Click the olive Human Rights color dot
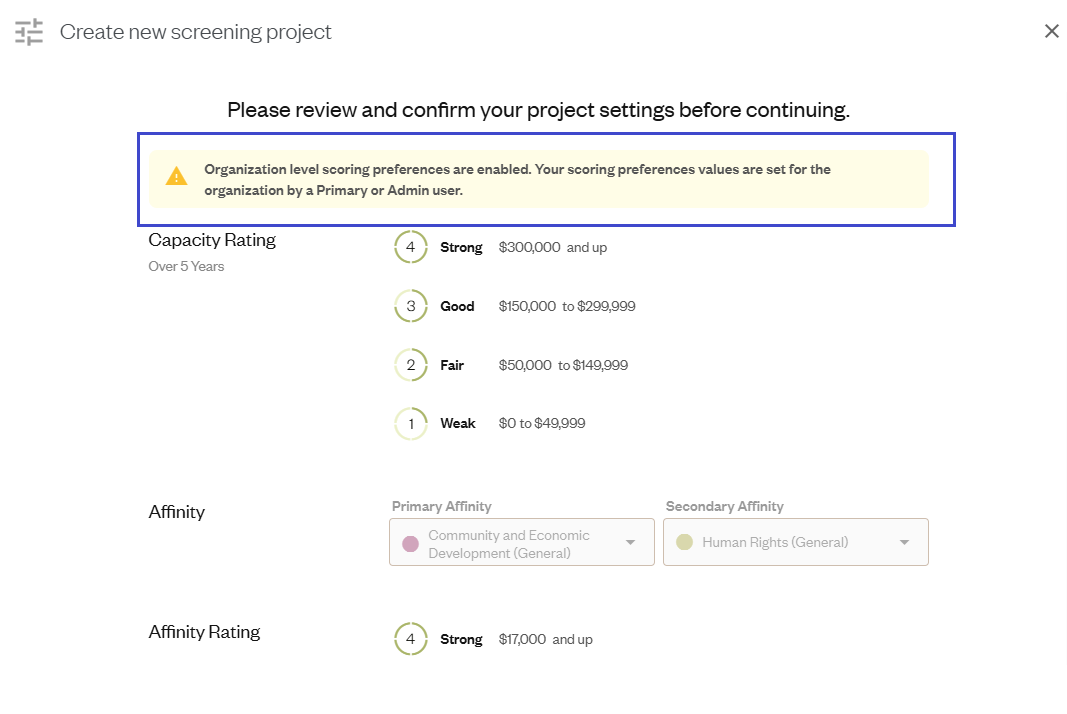Image resolution: width=1067 pixels, height=714 pixels. (x=685, y=542)
